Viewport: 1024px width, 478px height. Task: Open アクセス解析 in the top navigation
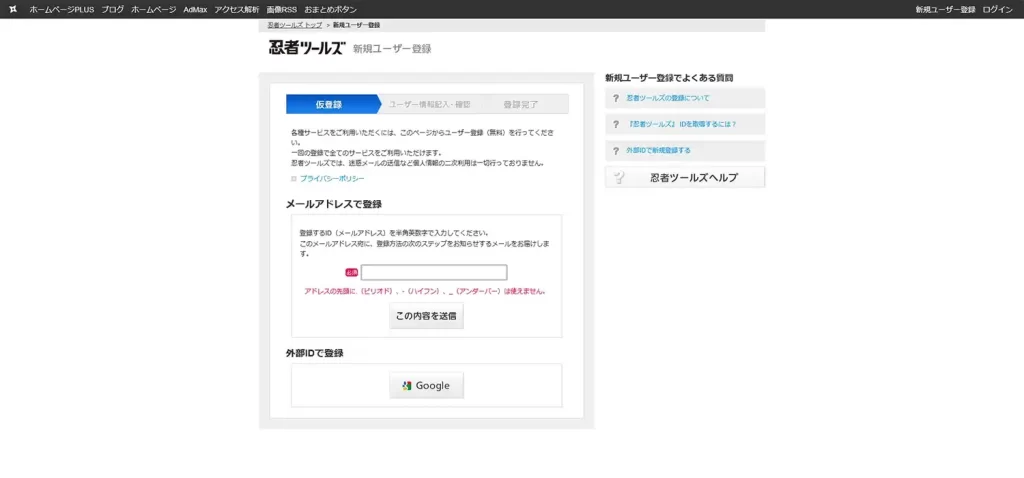click(236, 9)
